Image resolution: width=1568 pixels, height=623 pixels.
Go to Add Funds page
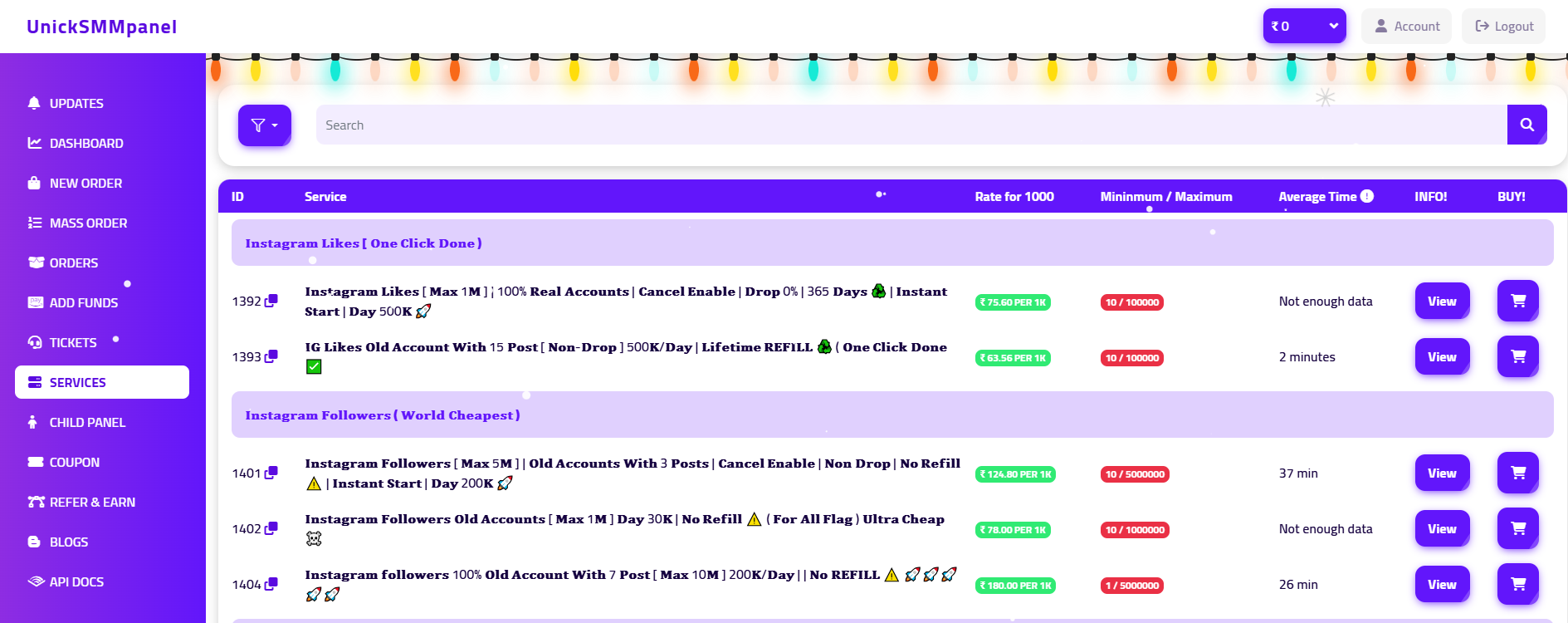[83, 302]
